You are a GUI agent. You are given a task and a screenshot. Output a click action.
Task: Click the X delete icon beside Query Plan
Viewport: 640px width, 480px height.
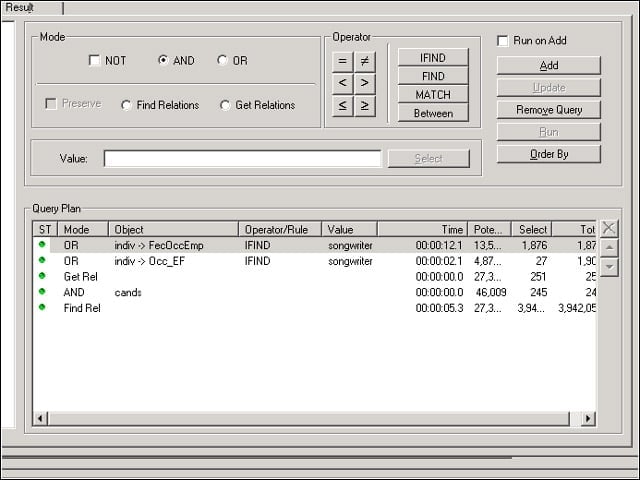click(x=609, y=228)
